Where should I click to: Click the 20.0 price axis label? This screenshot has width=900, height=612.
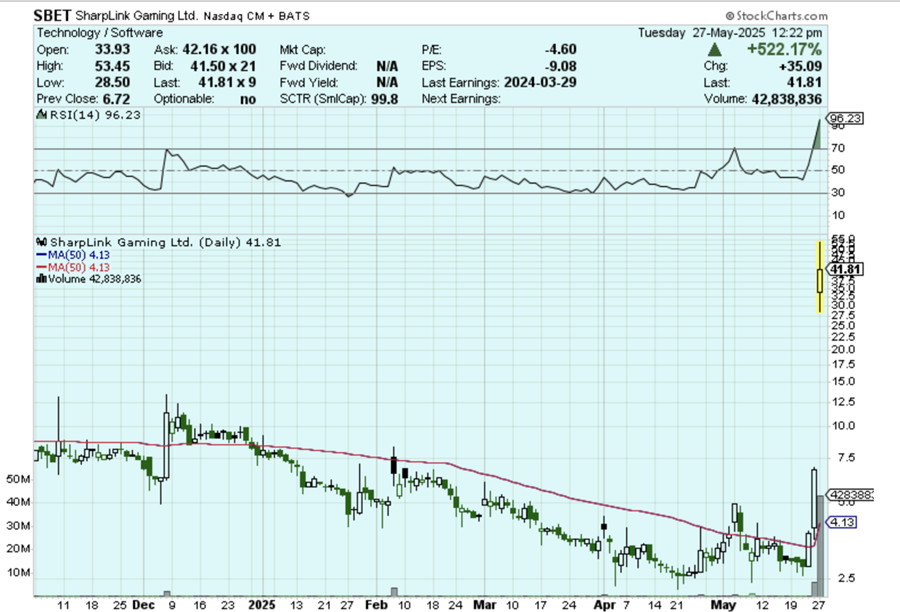[844, 350]
